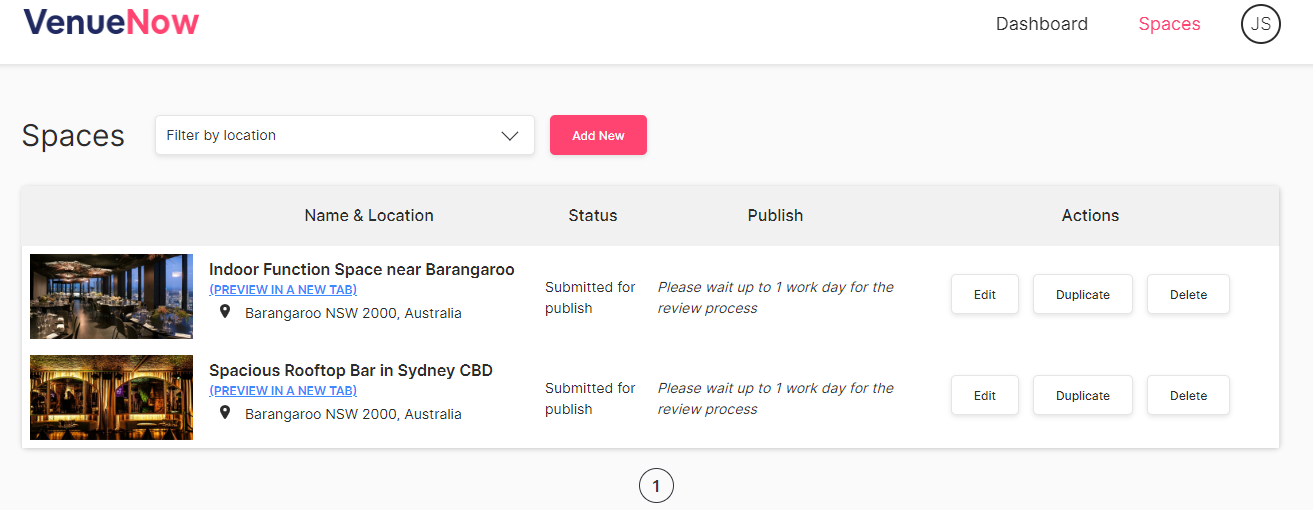Click the Spacious Rooftop Bar in Sydney CBD title
The image size is (1313, 510).
(x=351, y=370)
